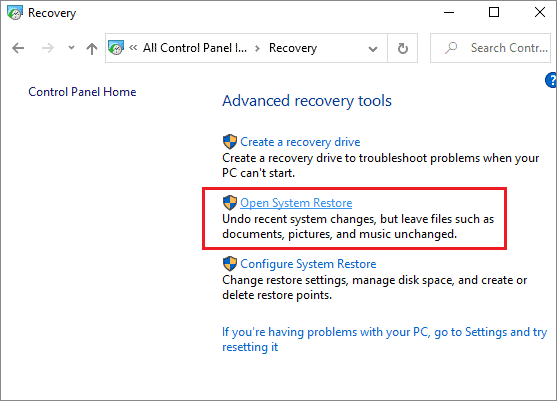Expand the address bar history chevron

(373, 49)
